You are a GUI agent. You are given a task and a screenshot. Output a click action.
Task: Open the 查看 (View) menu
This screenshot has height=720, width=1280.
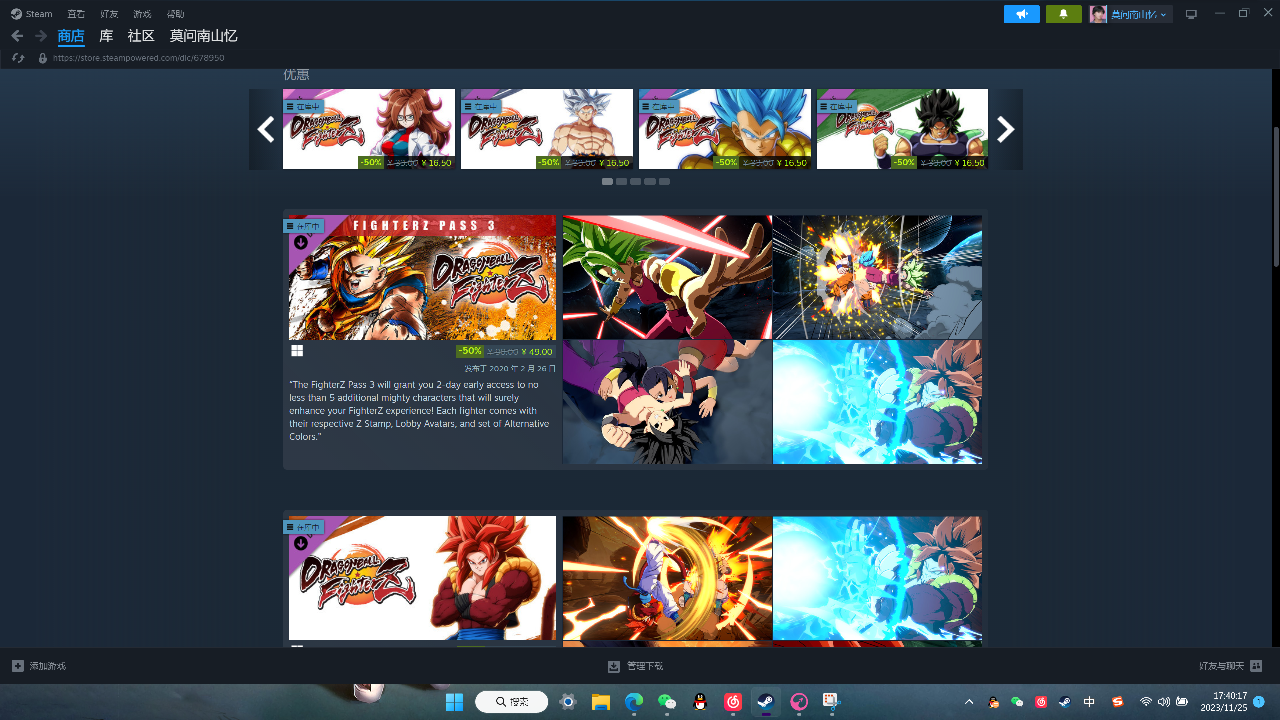[76, 14]
